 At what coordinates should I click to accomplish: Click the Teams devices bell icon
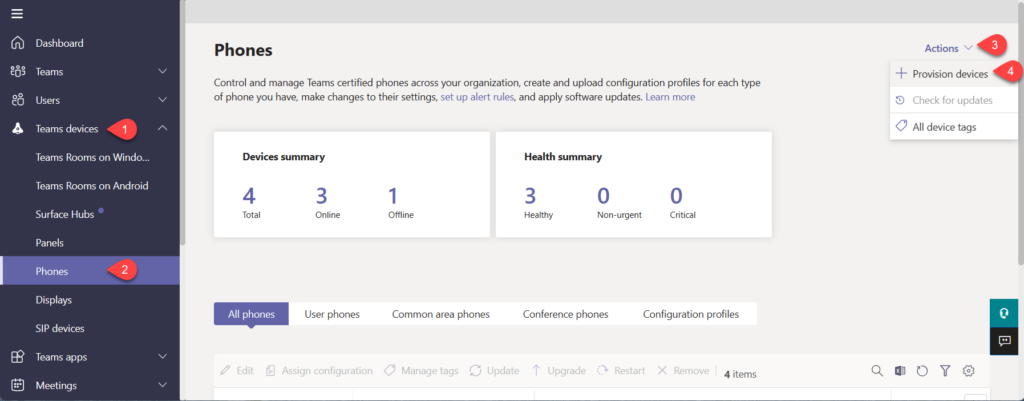[x=18, y=129]
